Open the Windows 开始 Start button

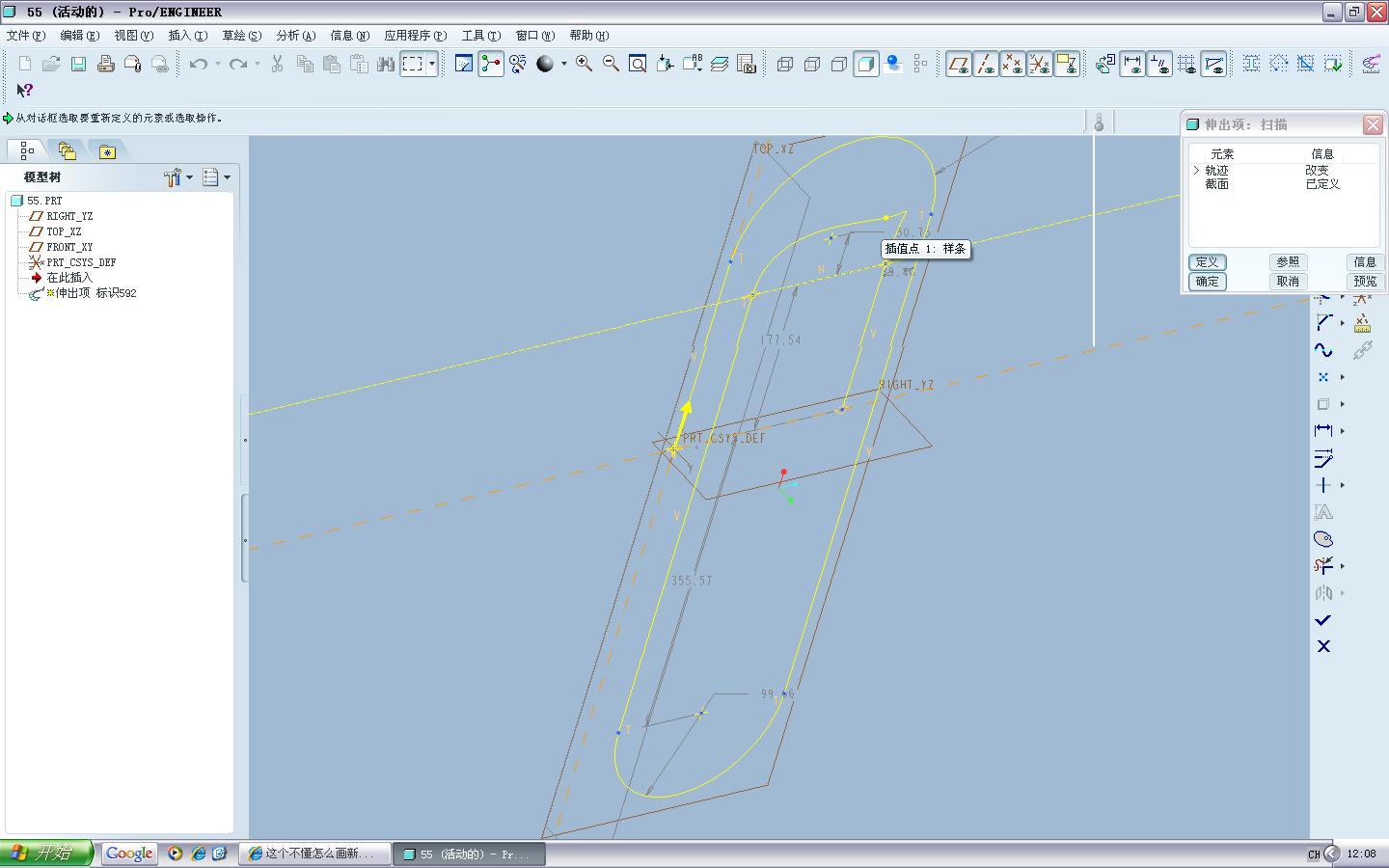(46, 854)
